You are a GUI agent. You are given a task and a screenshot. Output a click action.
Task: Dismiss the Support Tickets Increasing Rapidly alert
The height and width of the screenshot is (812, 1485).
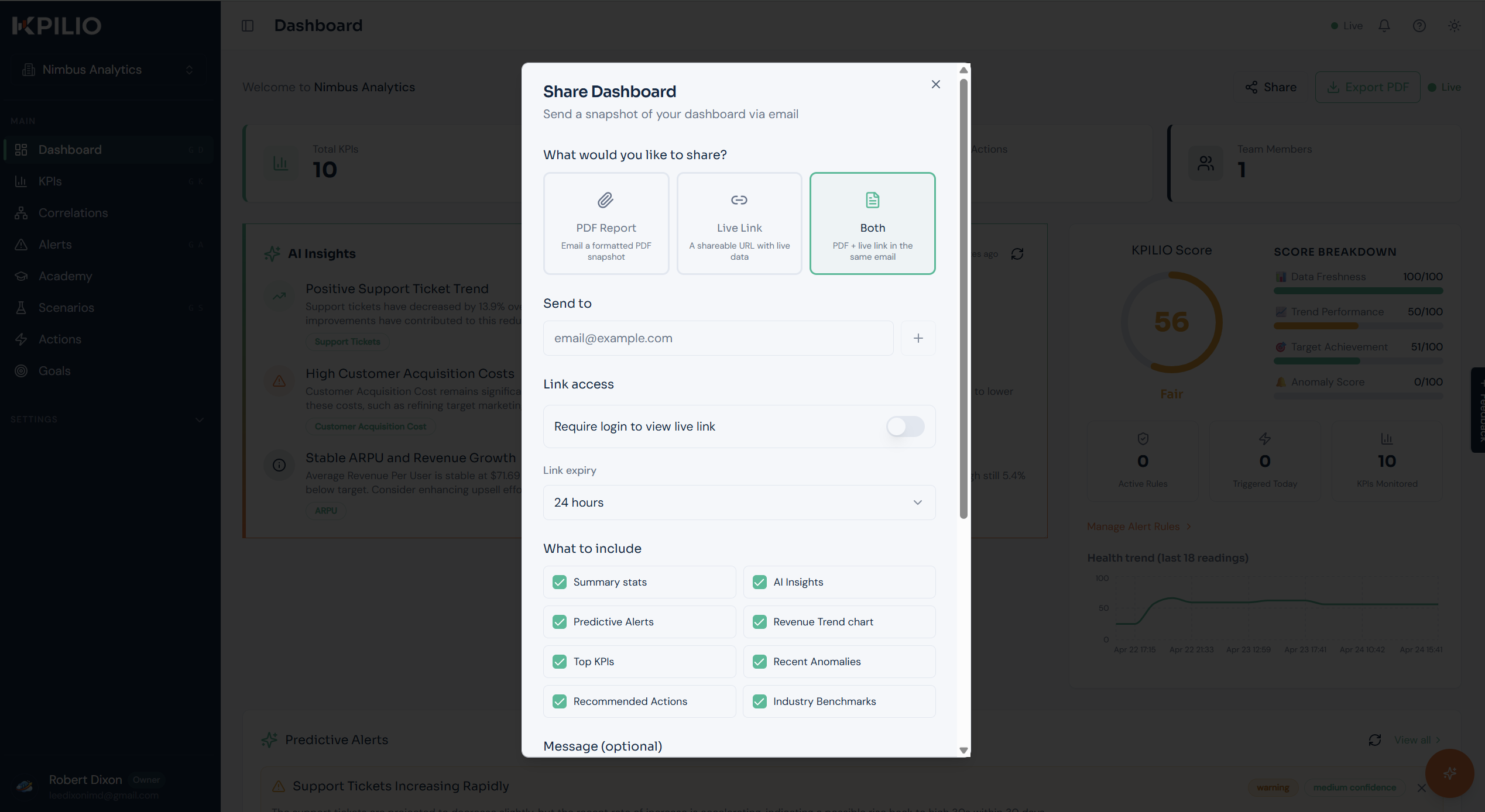[x=1421, y=788]
